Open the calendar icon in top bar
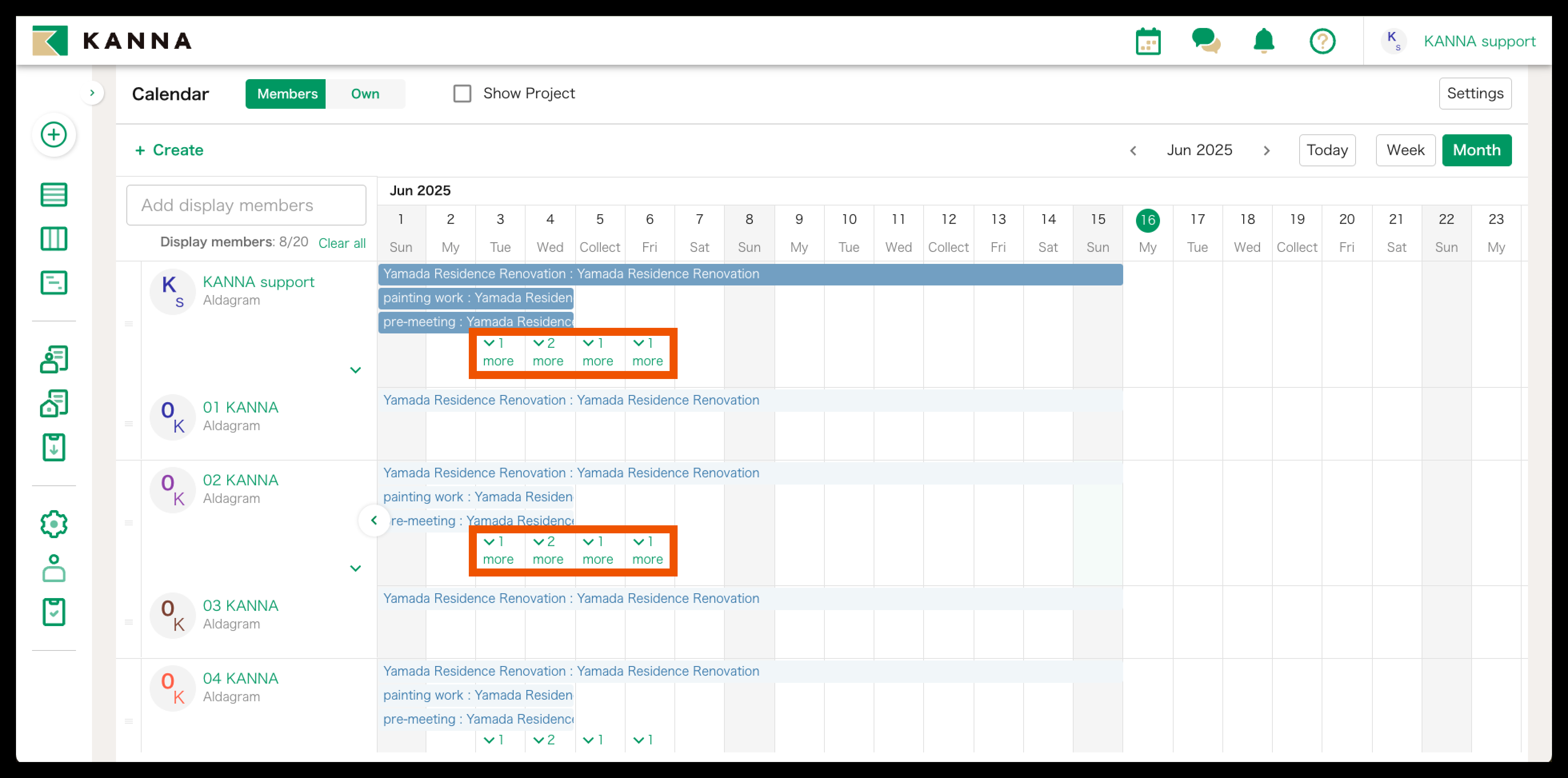This screenshot has width=1568, height=778. click(1148, 41)
